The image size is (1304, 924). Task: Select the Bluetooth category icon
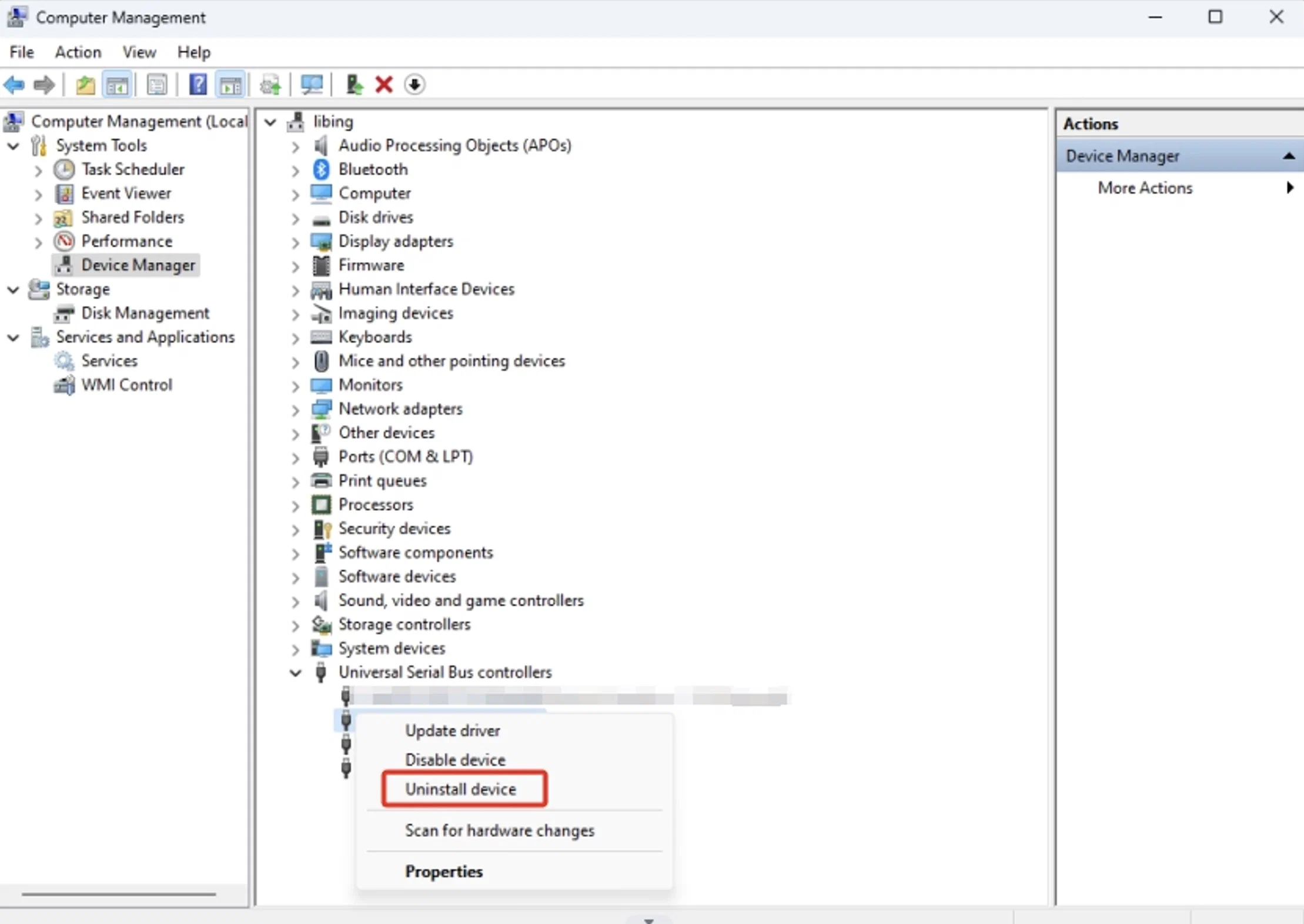click(321, 169)
